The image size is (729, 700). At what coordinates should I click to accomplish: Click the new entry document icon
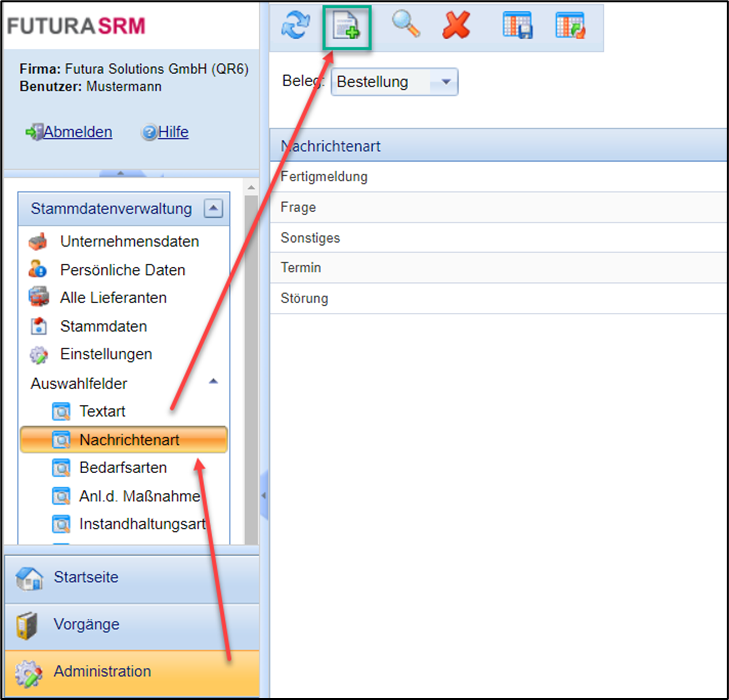coord(346,27)
